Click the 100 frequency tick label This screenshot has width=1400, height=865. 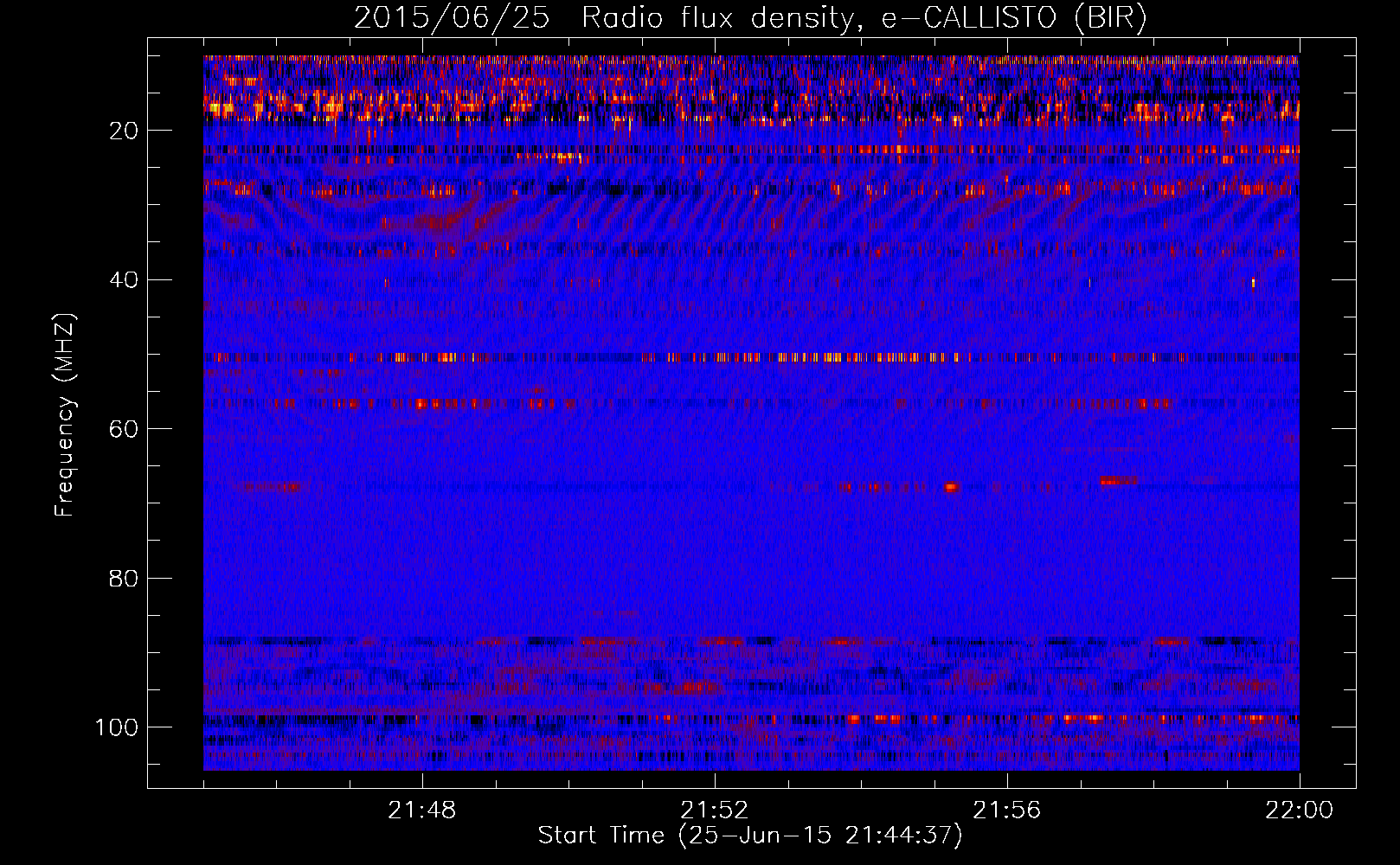117,727
